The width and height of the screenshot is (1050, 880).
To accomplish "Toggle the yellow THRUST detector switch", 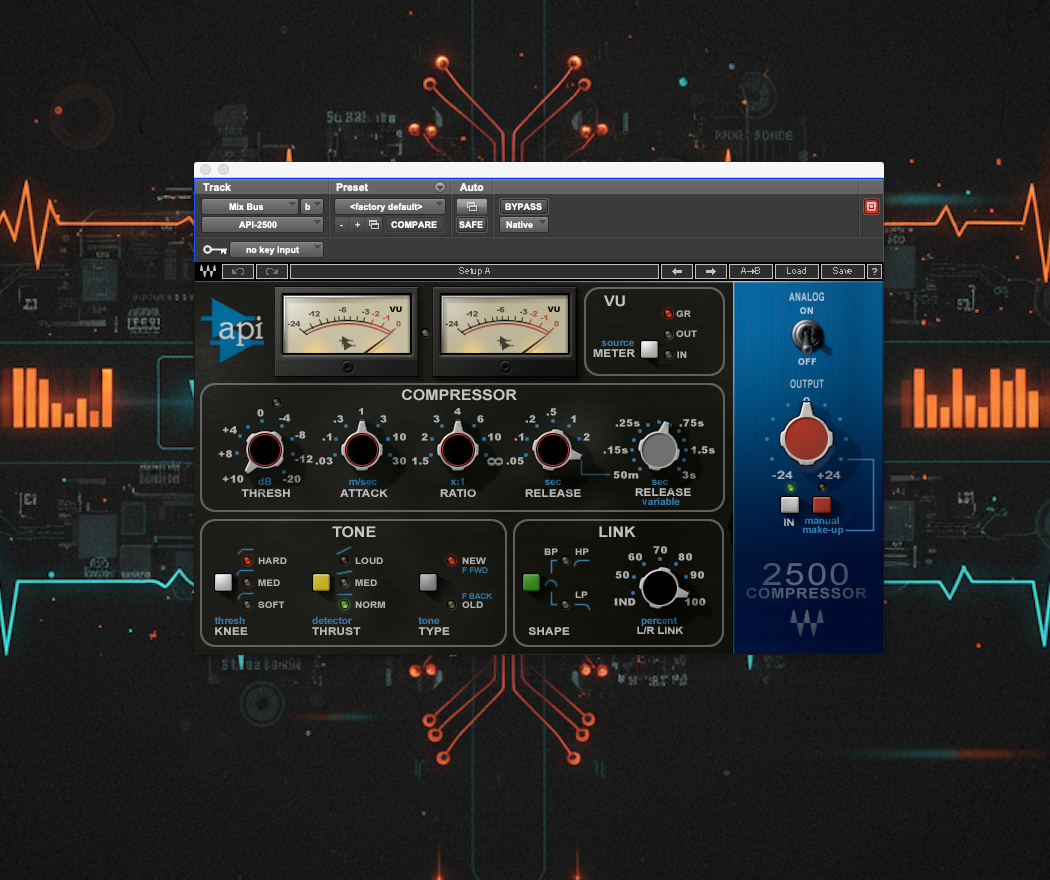I will (320, 582).
